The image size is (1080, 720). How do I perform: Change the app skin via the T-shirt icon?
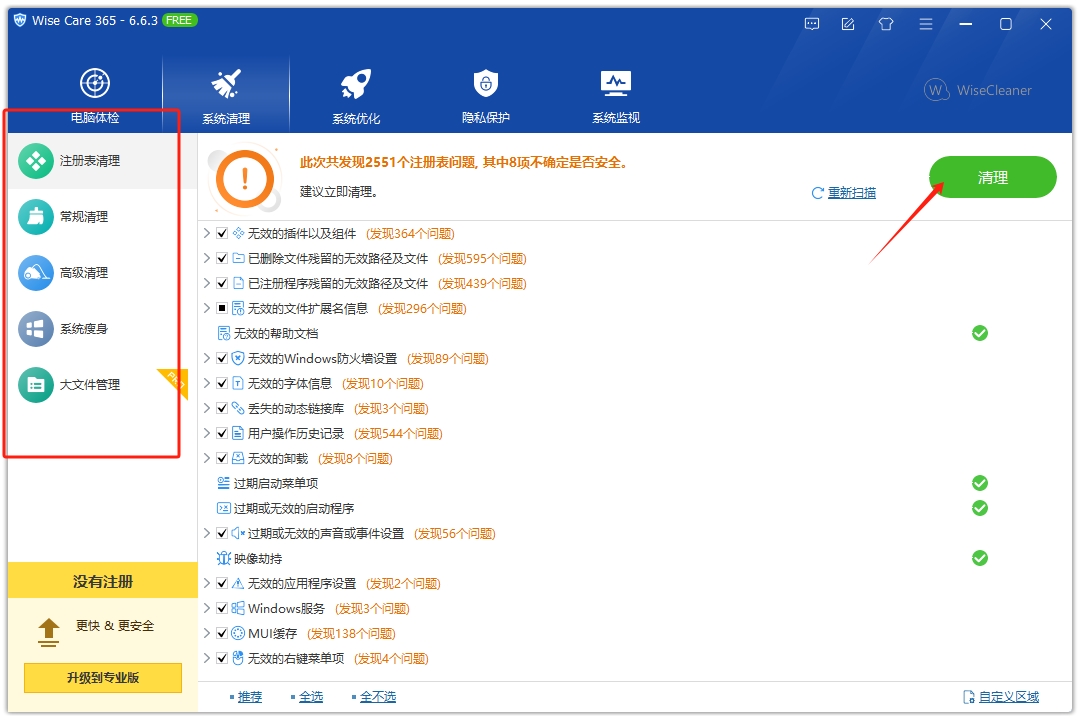click(885, 23)
